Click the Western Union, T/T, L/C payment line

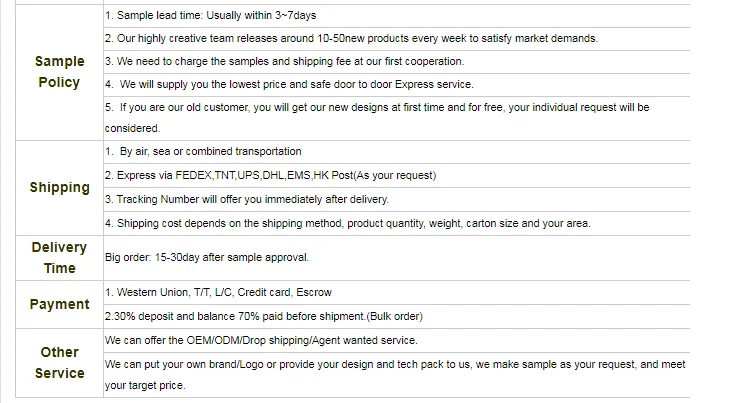pyautogui.click(x=218, y=292)
